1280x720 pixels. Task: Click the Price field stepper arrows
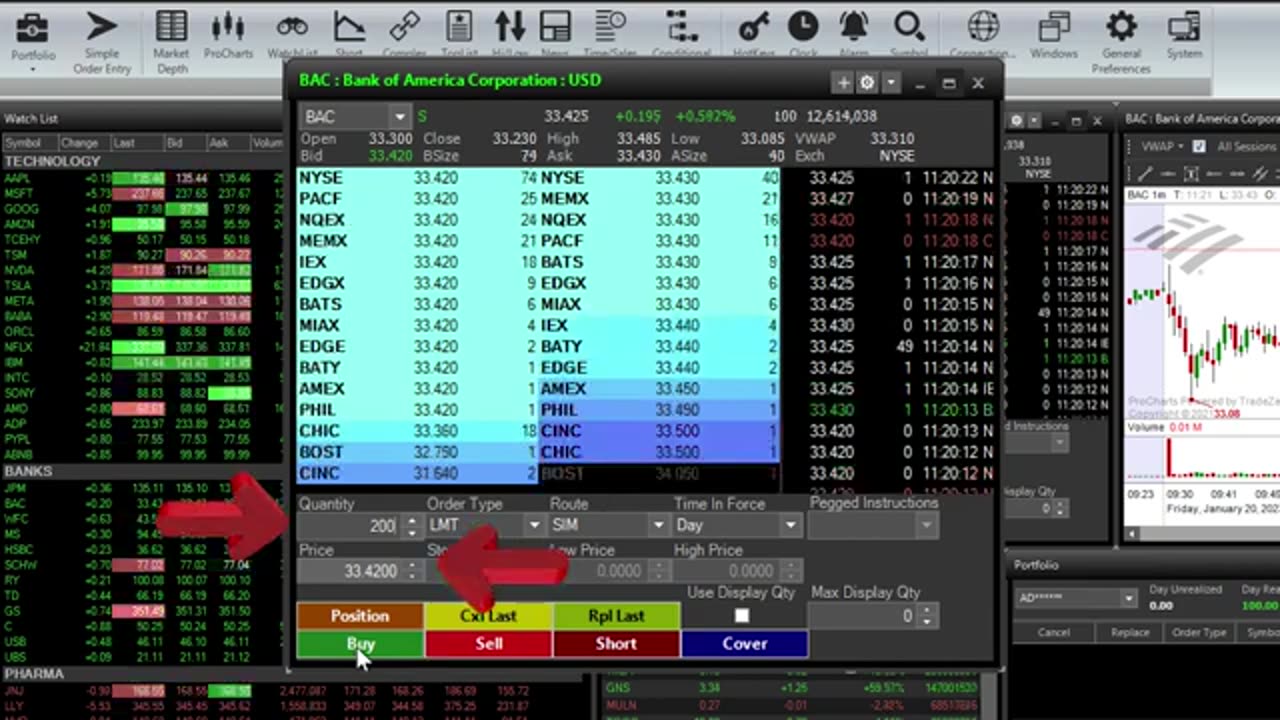click(x=411, y=571)
